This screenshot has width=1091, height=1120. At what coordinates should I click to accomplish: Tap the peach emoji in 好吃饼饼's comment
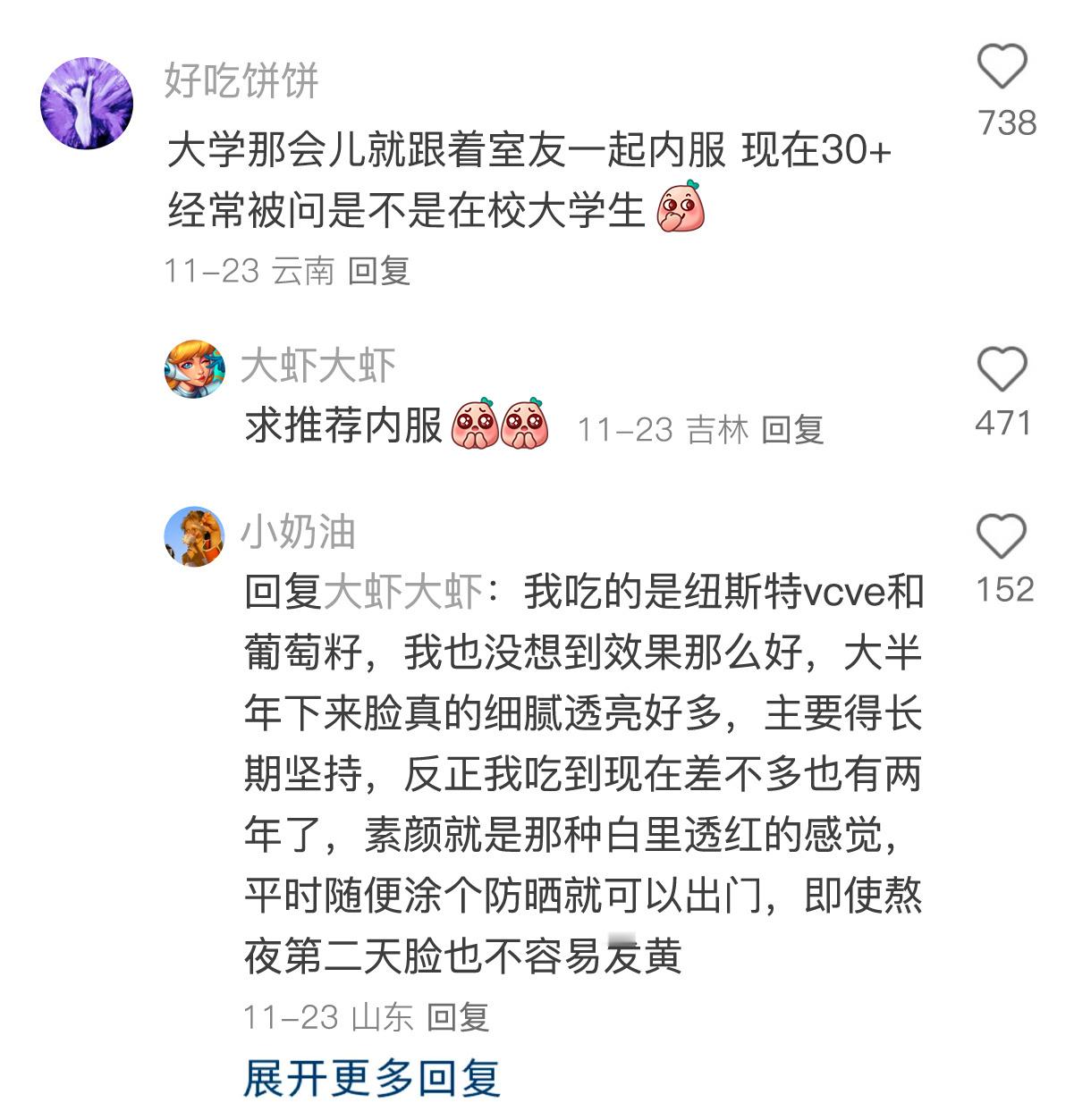pos(681,207)
